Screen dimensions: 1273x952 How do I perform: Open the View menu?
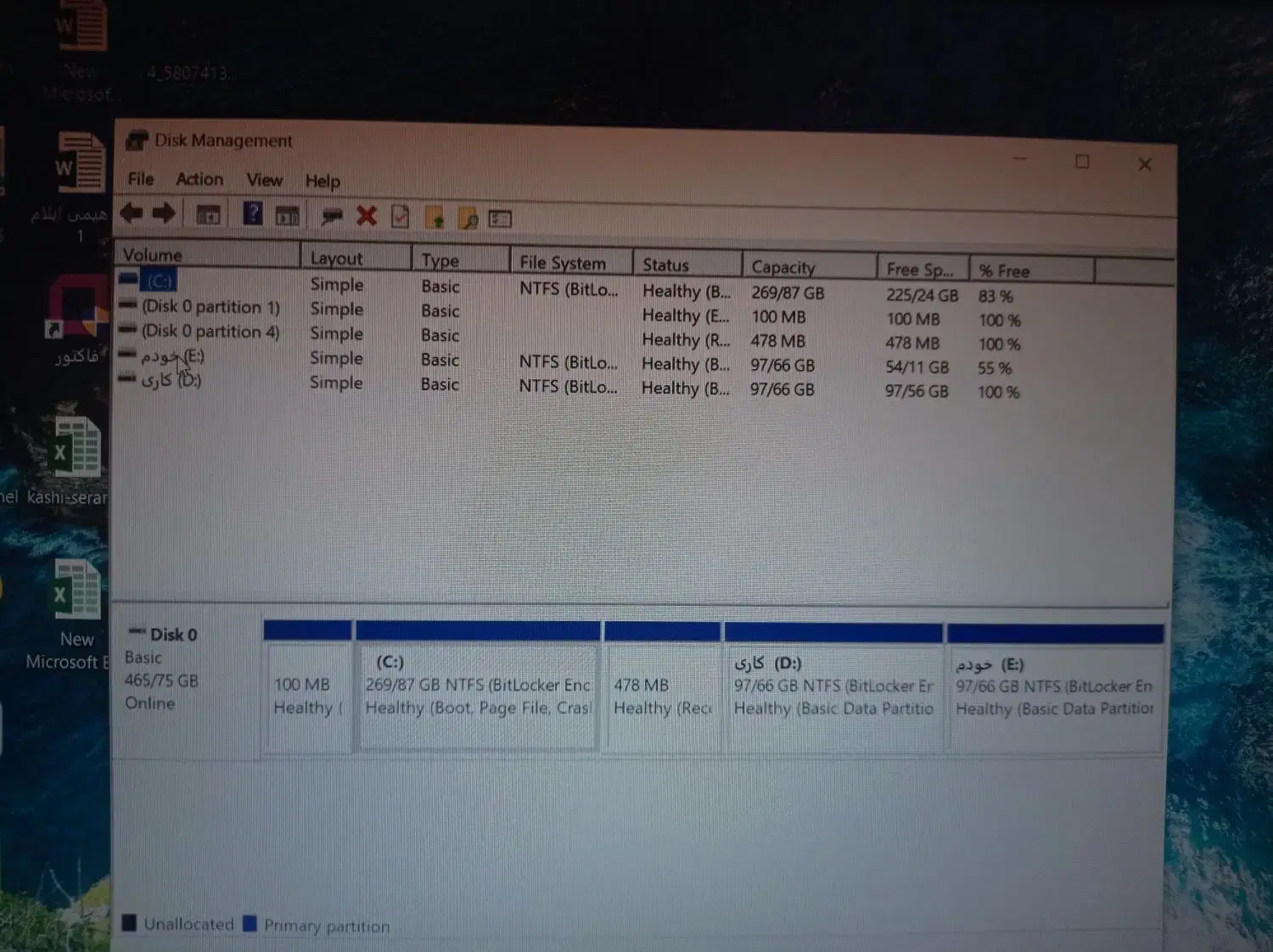coord(264,180)
